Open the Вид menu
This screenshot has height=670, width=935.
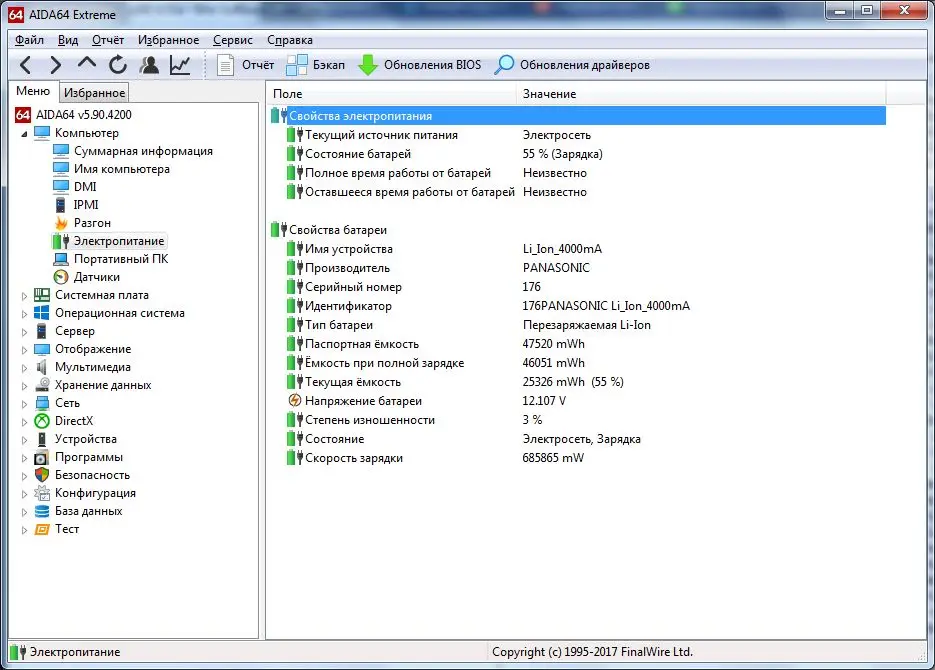(68, 40)
